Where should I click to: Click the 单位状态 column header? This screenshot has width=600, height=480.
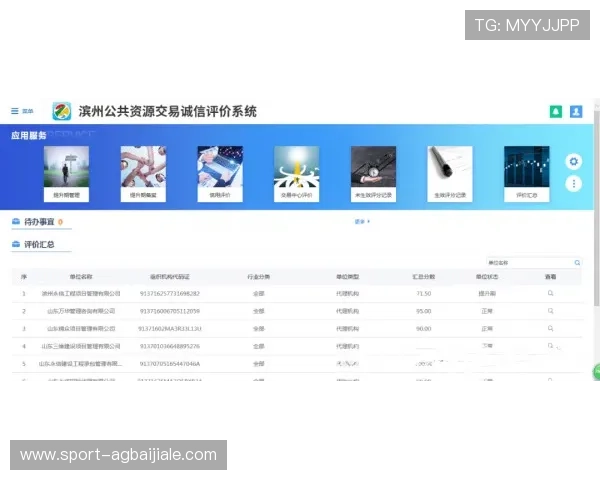click(487, 277)
